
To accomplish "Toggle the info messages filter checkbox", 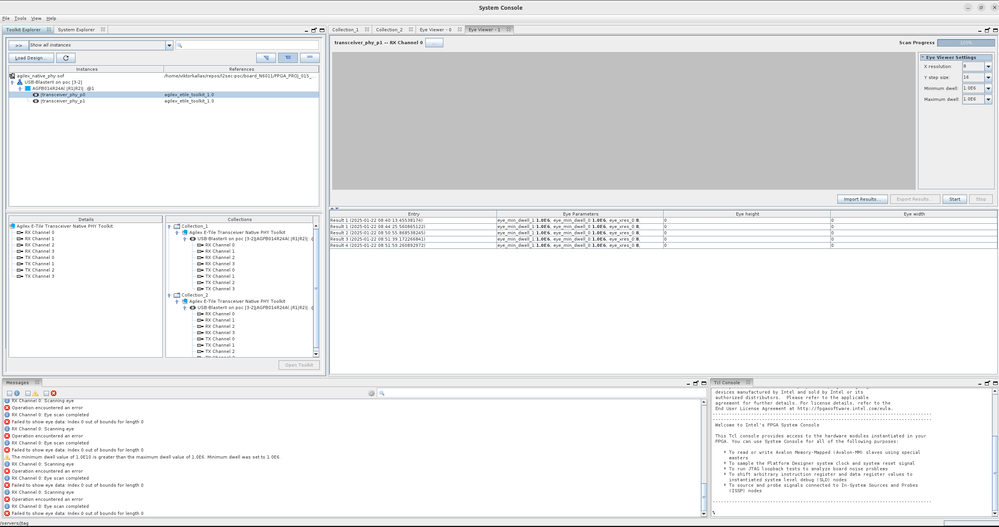I will 10,393.
